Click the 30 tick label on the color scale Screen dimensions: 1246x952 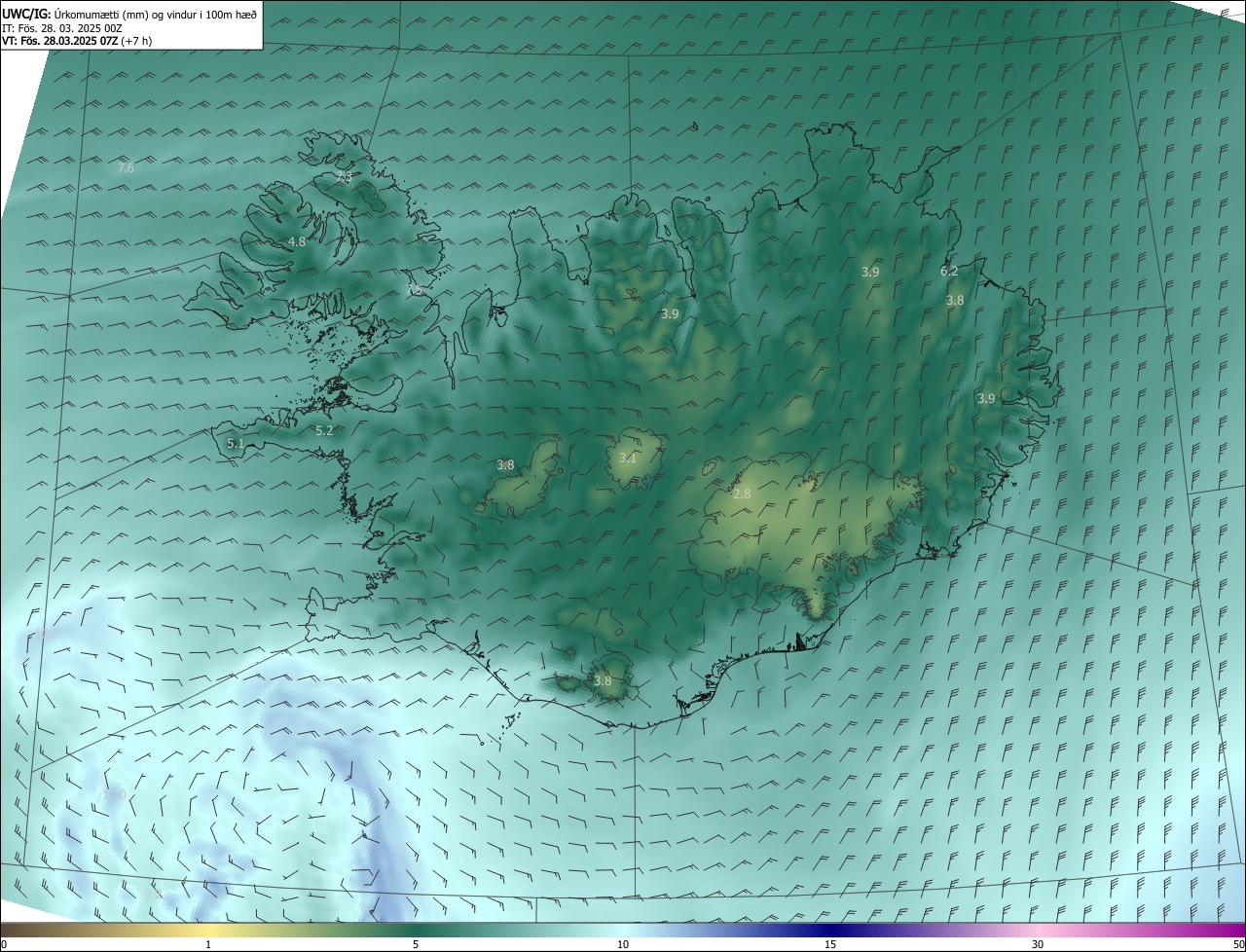(1038, 944)
